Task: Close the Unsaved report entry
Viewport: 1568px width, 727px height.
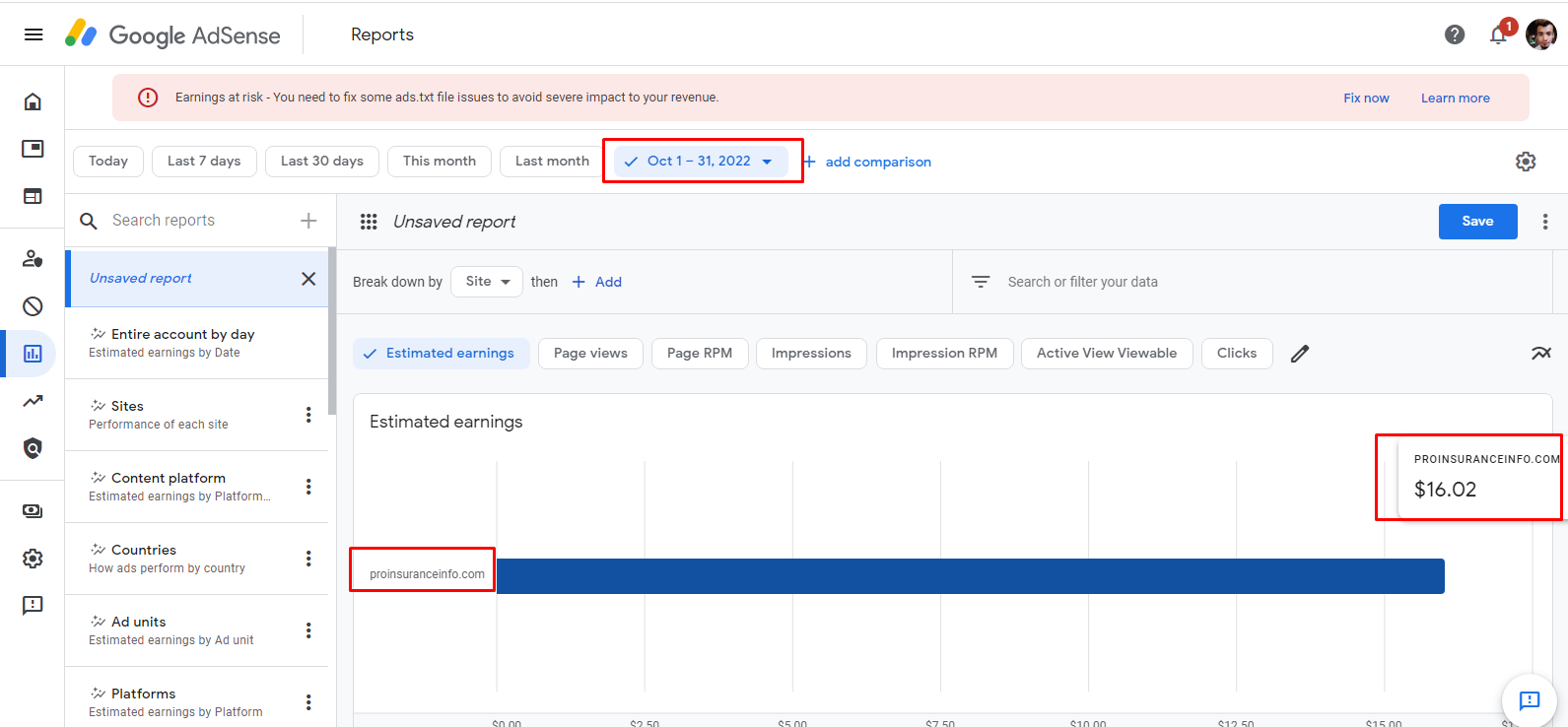Action: click(308, 279)
